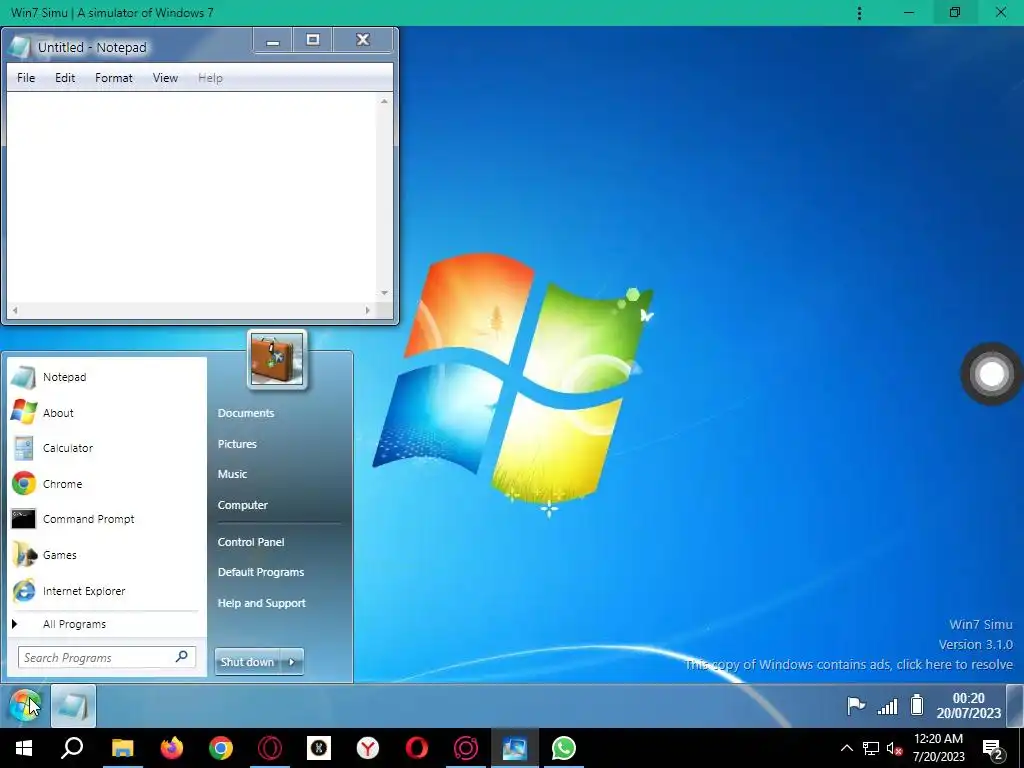Minimize the Notepad window
Image resolution: width=1024 pixels, height=768 pixels.
(x=273, y=40)
